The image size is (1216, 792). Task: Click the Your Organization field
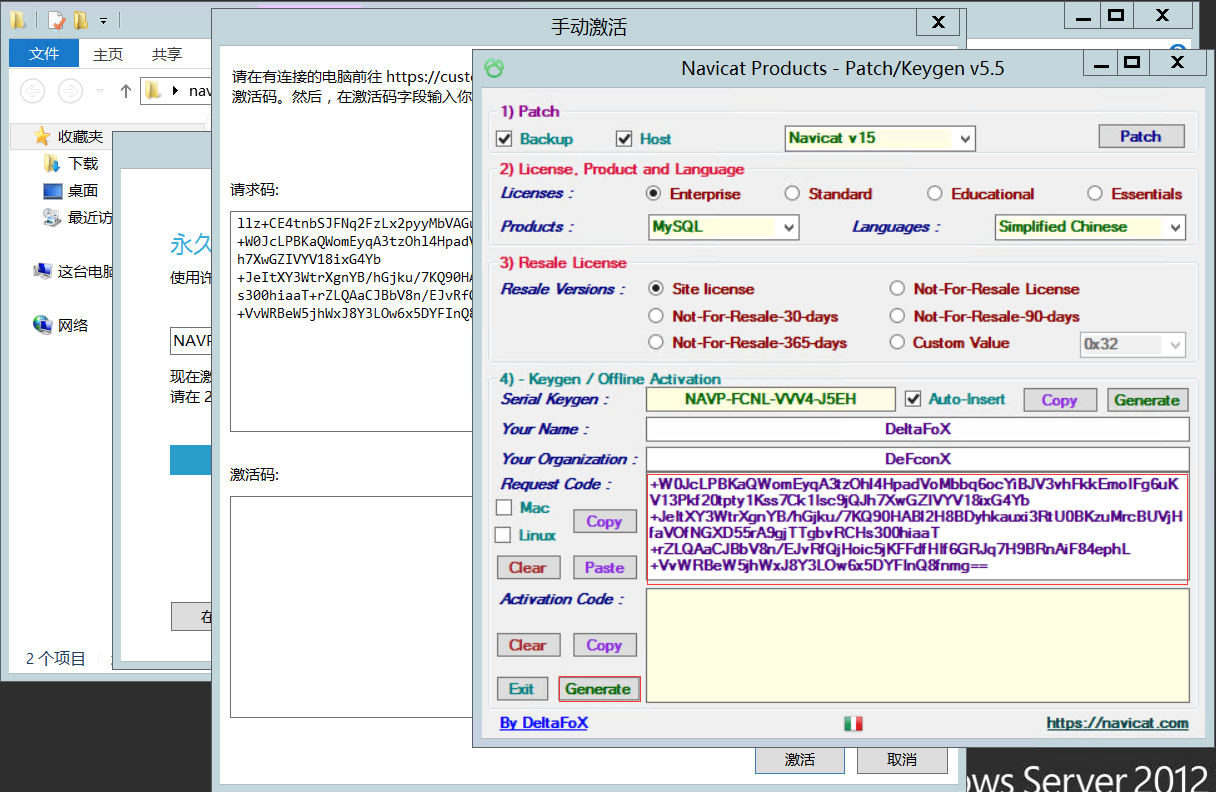917,459
